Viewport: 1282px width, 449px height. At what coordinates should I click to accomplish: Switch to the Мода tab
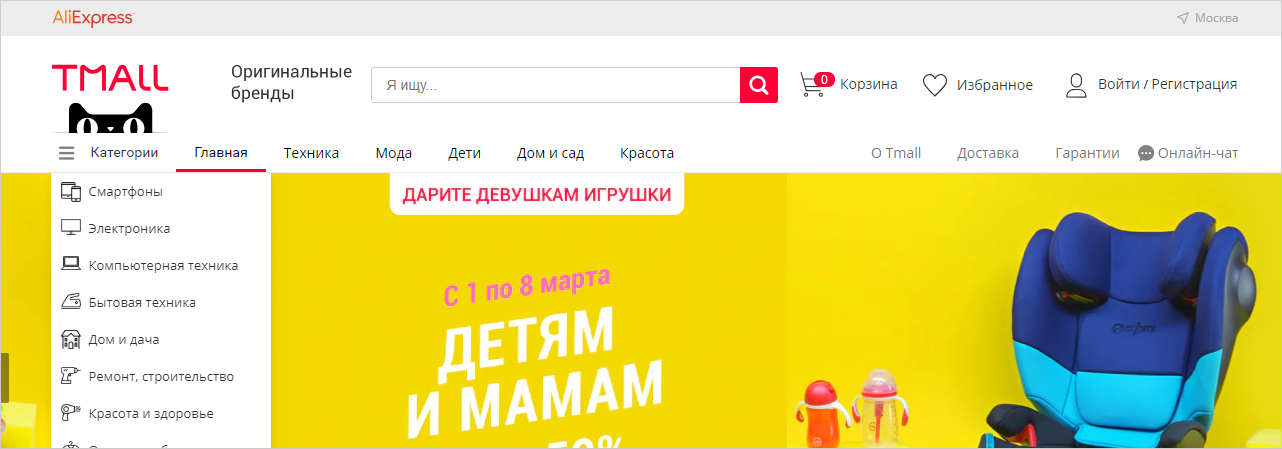click(x=394, y=153)
